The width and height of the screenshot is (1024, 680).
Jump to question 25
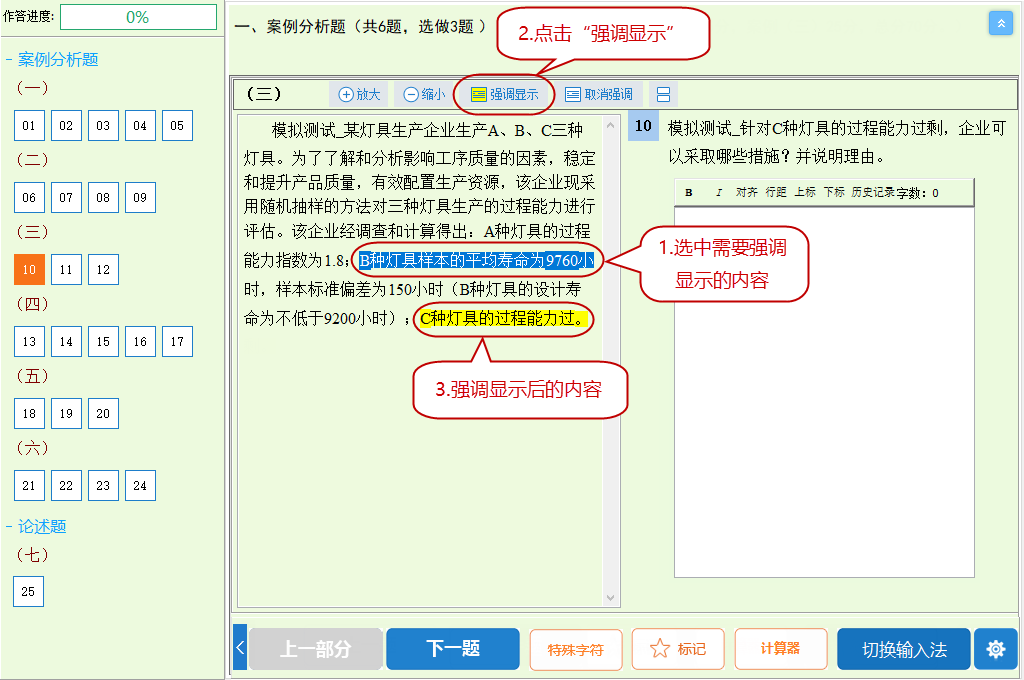(x=28, y=591)
